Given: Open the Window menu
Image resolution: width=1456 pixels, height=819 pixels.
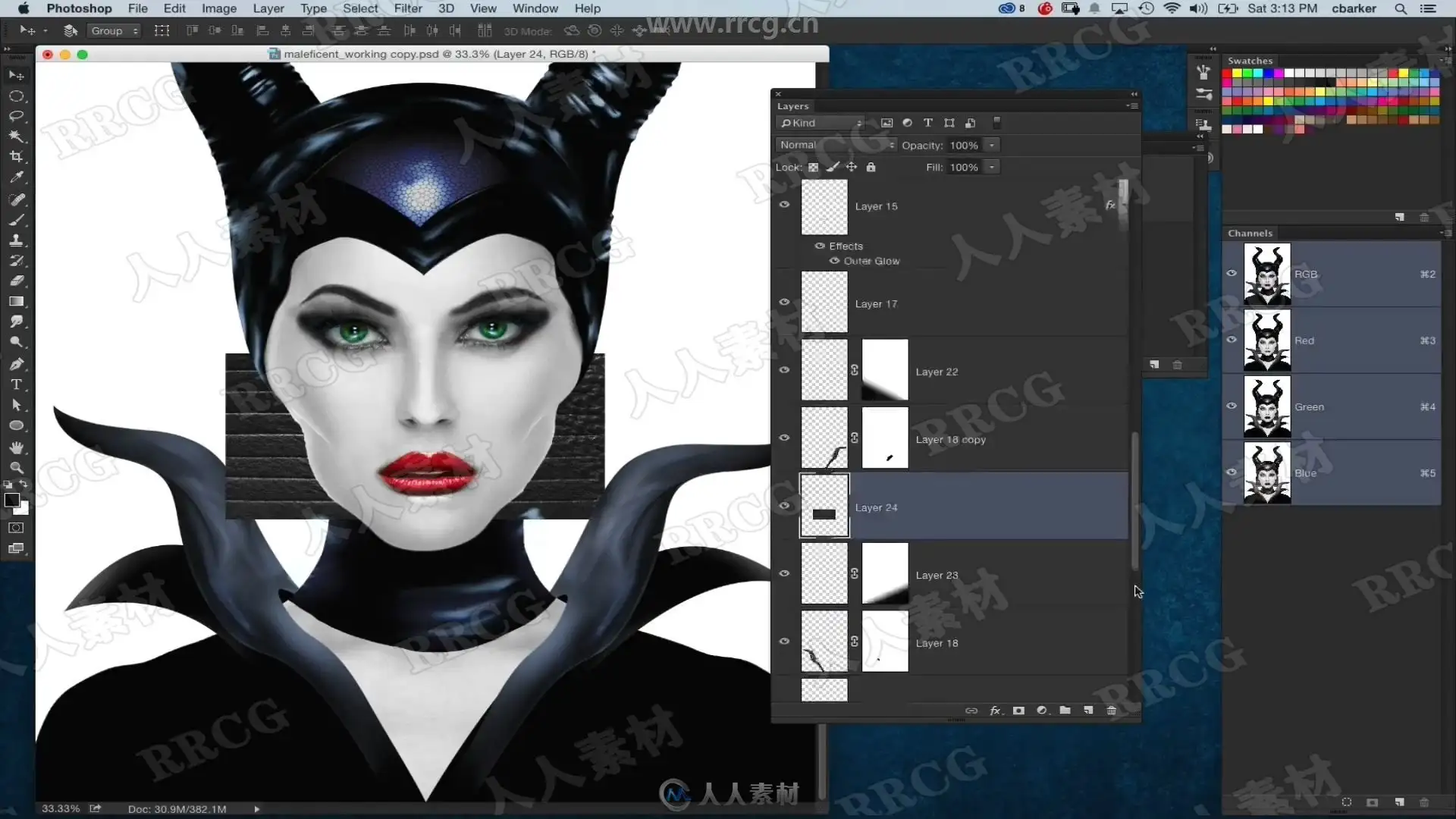Looking at the screenshot, I should (x=535, y=8).
